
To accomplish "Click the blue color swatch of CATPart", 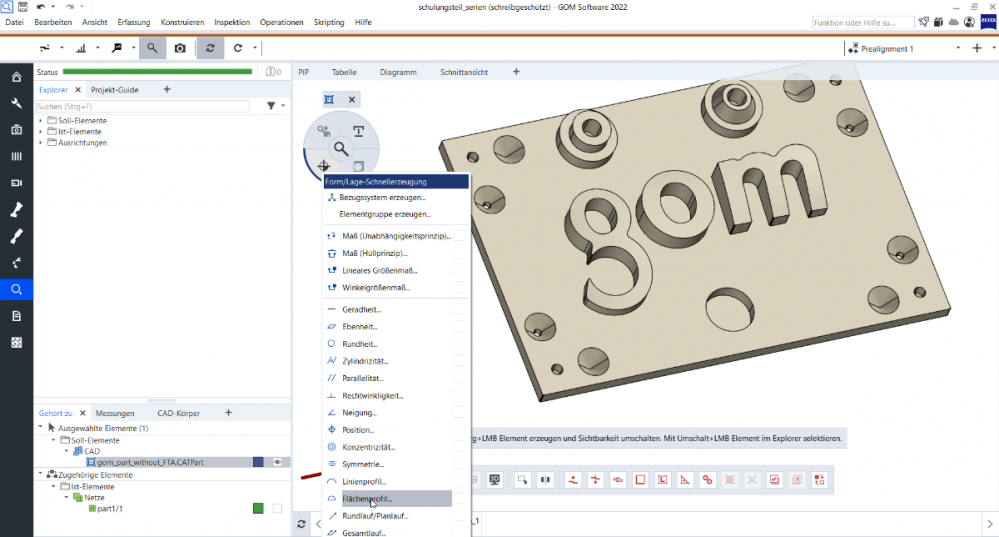I will point(258,462).
